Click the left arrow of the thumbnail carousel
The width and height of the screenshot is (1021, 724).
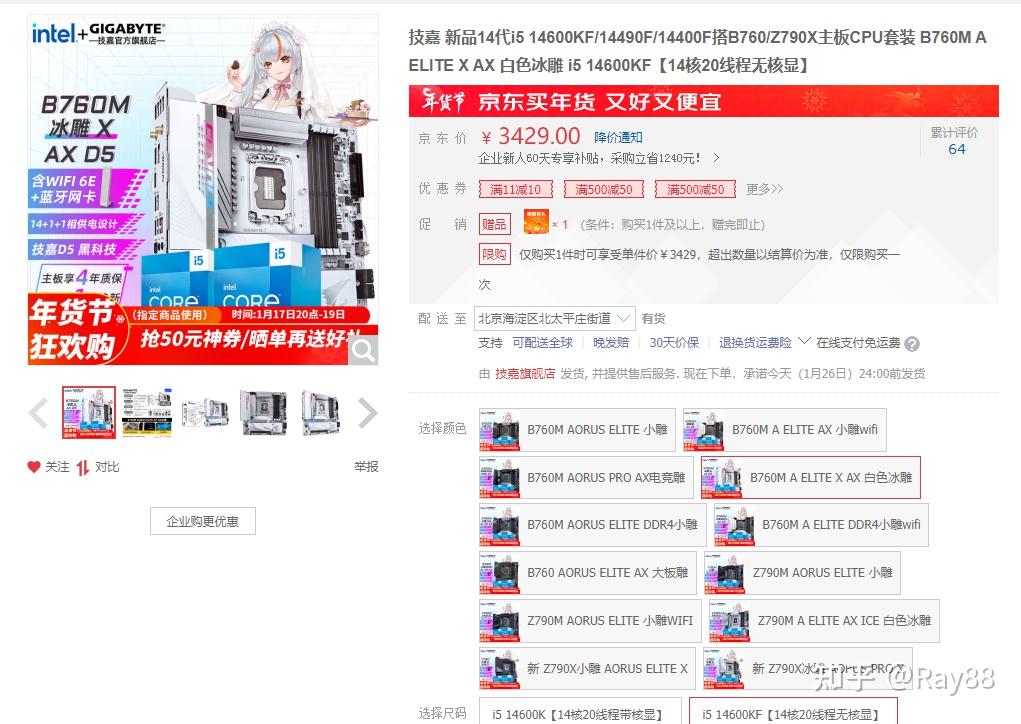pos(39,412)
